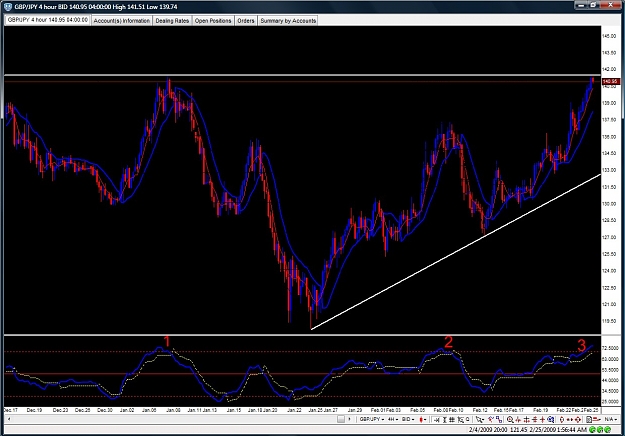
Task: Click the status bar time 2/25/2009 1:56:44 AM
Action: point(558,430)
